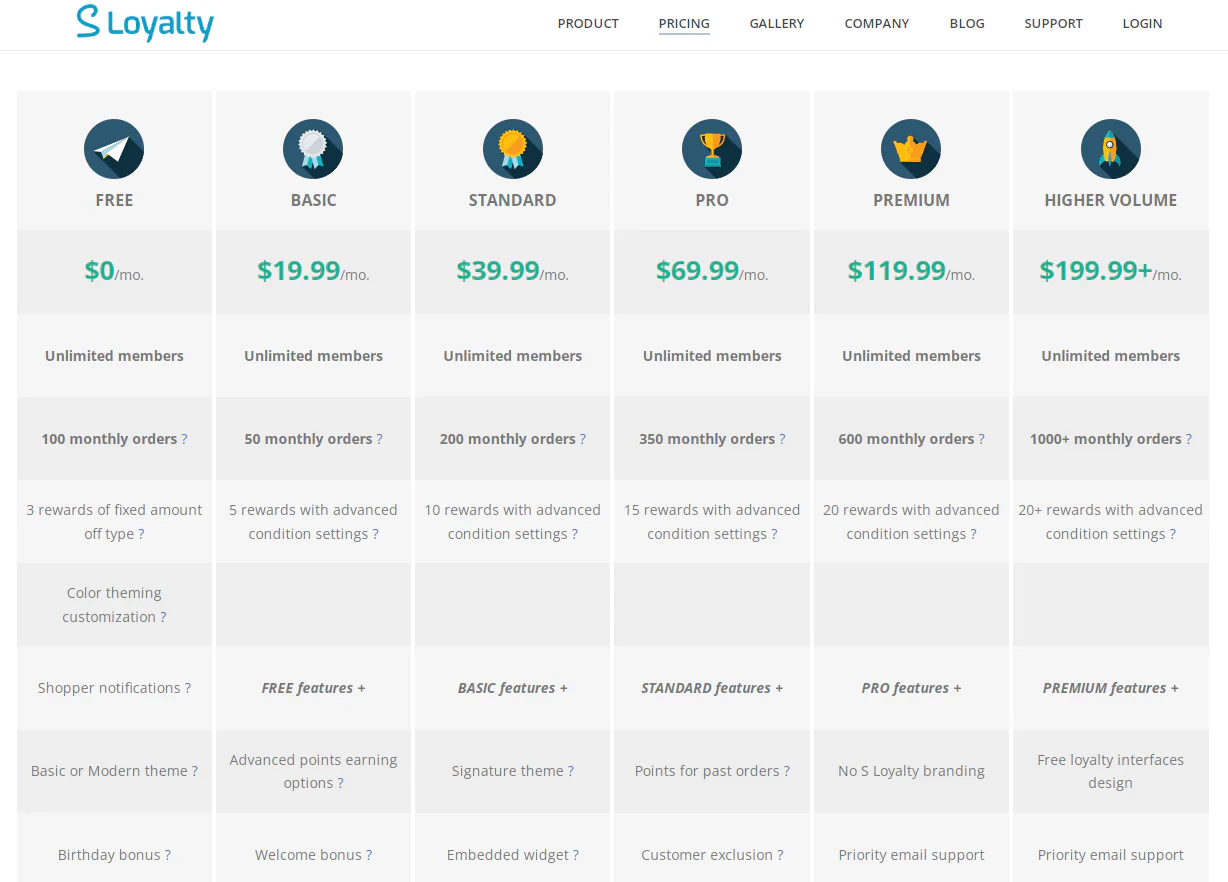Screen dimensions: 1228x882
Task: Click 'PRO features +' text
Action: coord(911,688)
